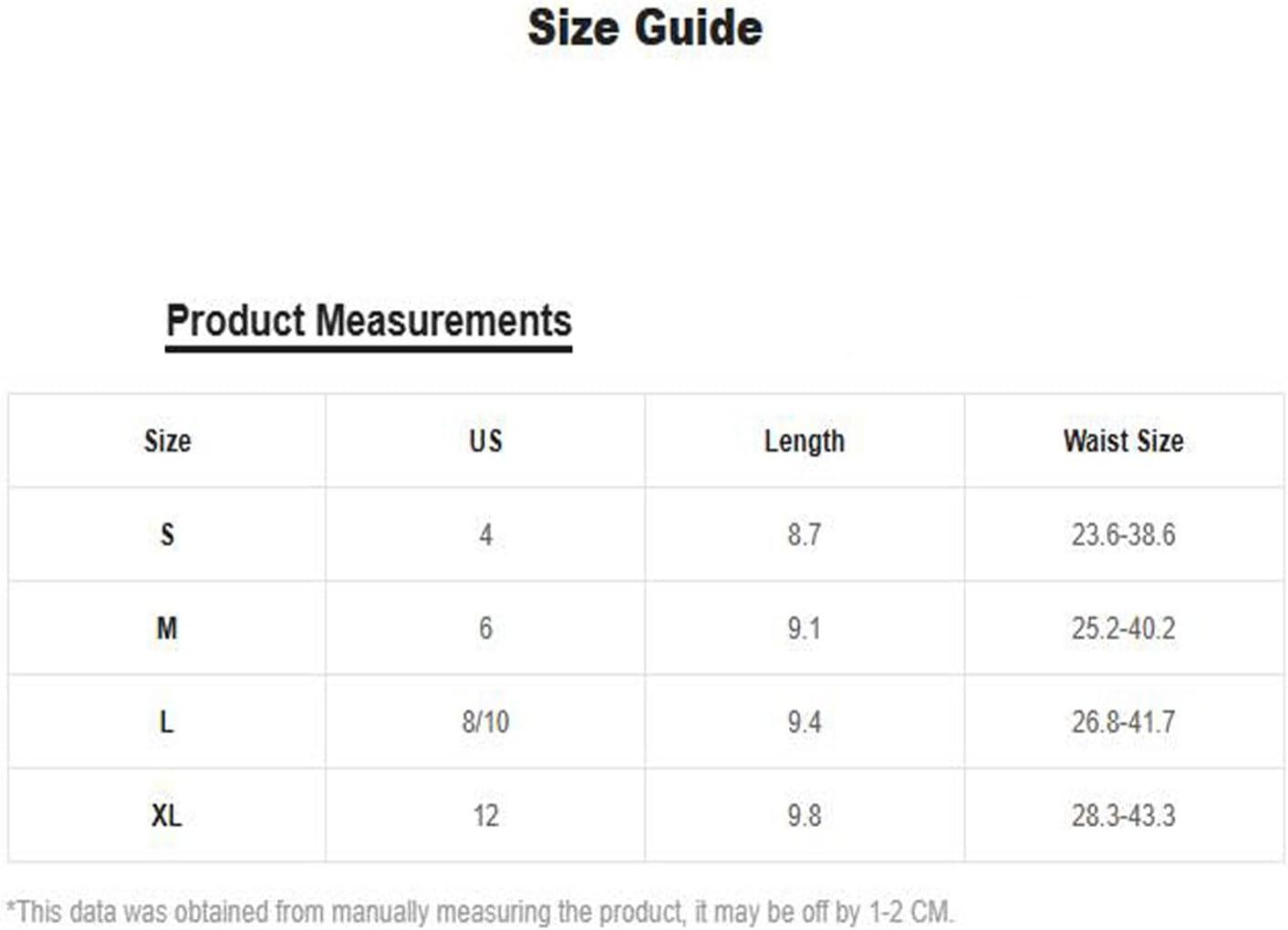Click length value 9.1
Viewport: 1288px width, 930px height.
coord(805,628)
